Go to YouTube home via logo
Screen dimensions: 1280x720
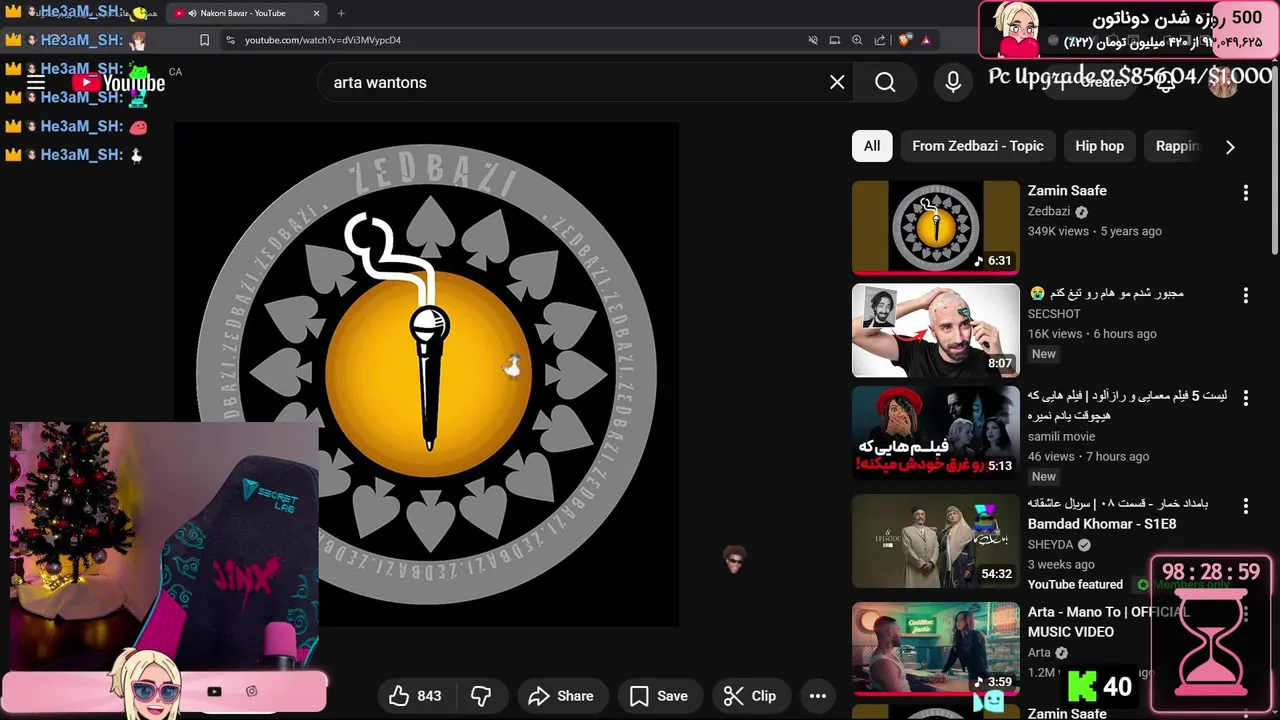coord(118,82)
